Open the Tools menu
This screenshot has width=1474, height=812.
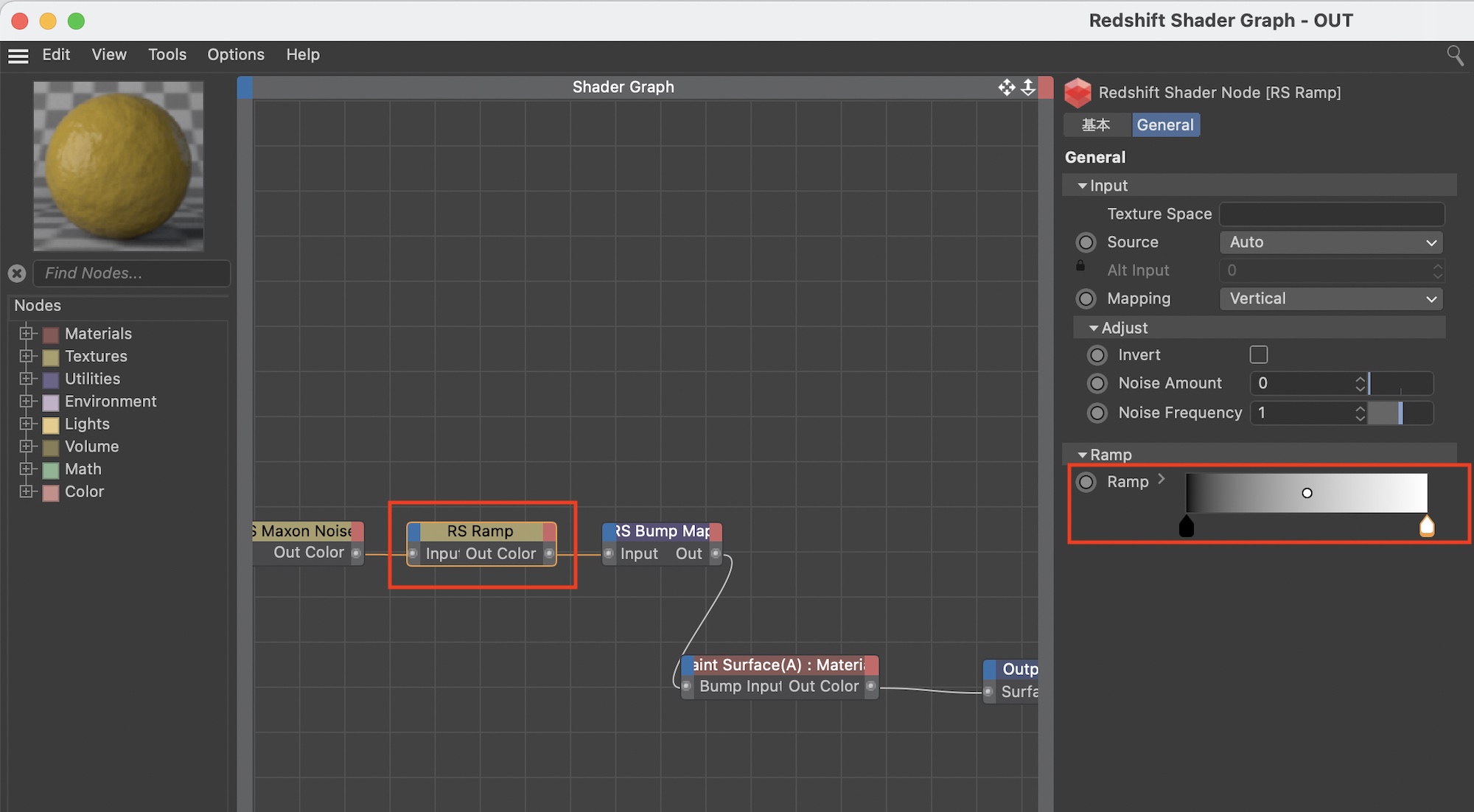167,55
